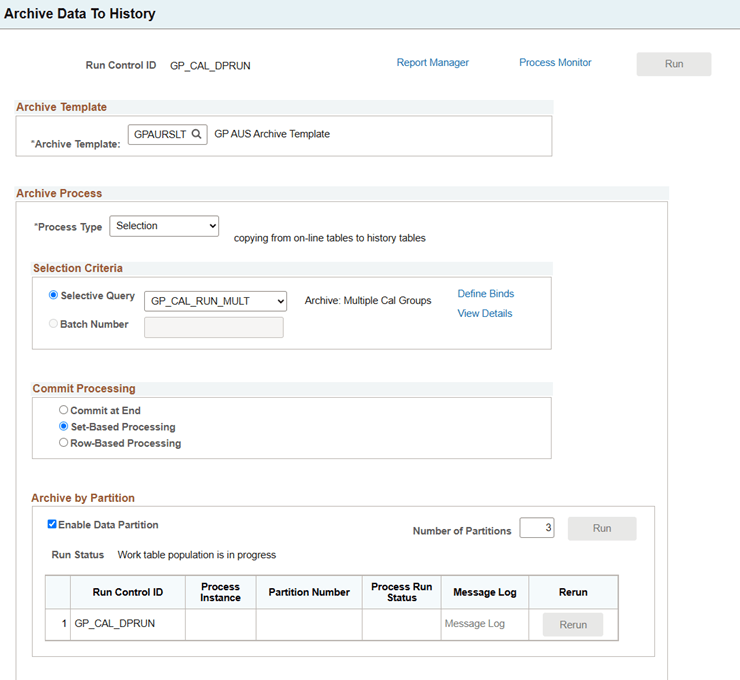Click the Run Control ID column header
740x680 pixels.
(127, 592)
